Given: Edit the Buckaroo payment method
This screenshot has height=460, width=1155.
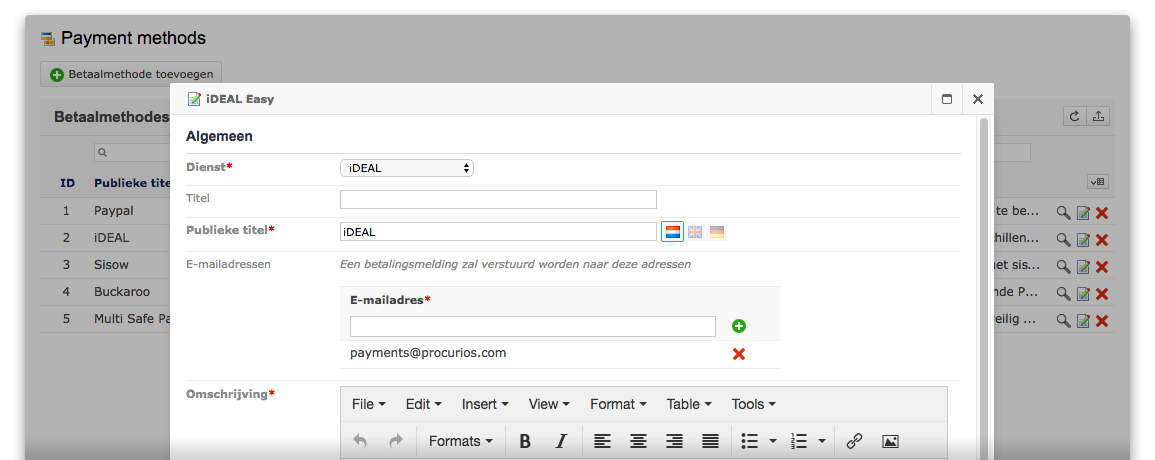Looking at the screenshot, I should pos(1083,293).
